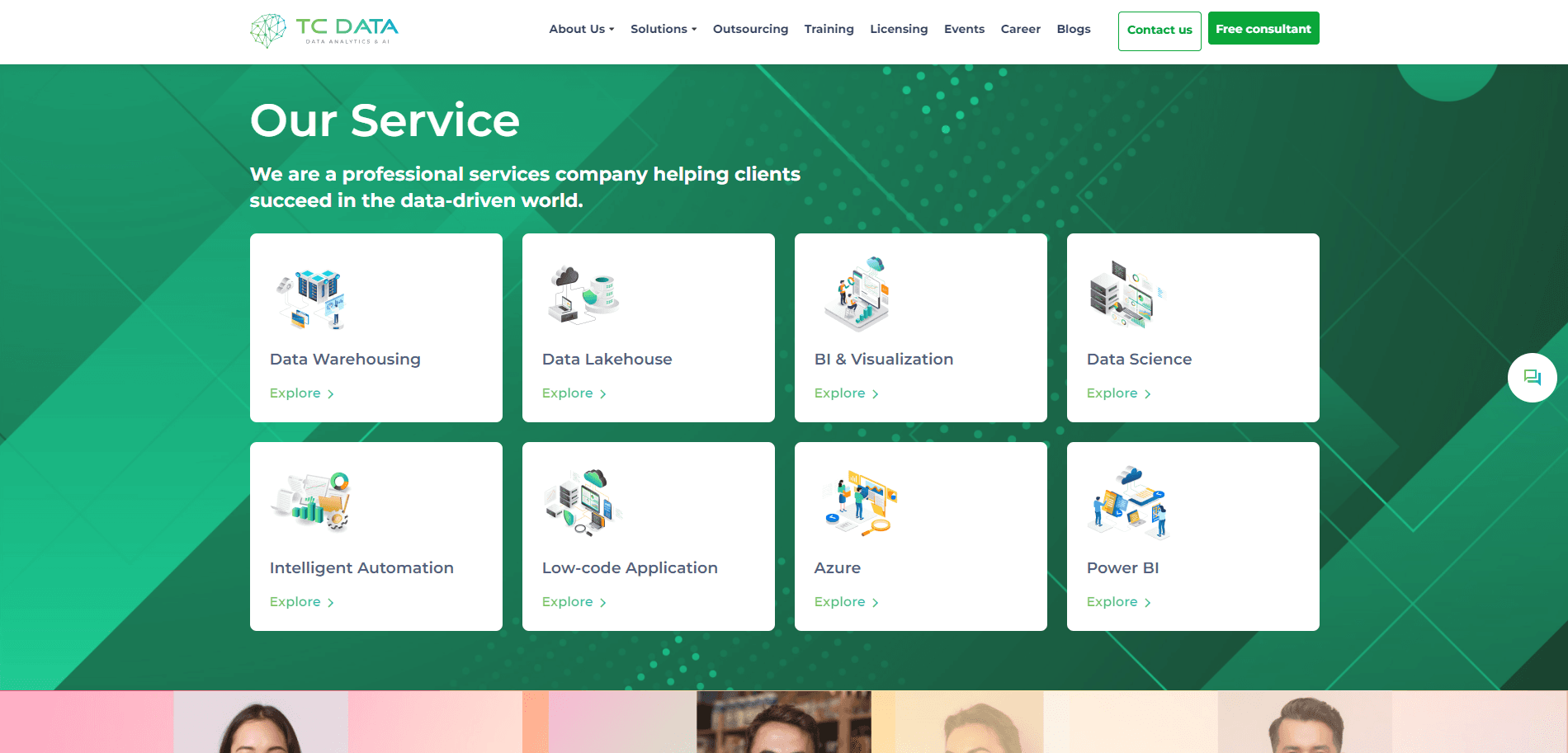Visit the Blogs section

point(1073,29)
